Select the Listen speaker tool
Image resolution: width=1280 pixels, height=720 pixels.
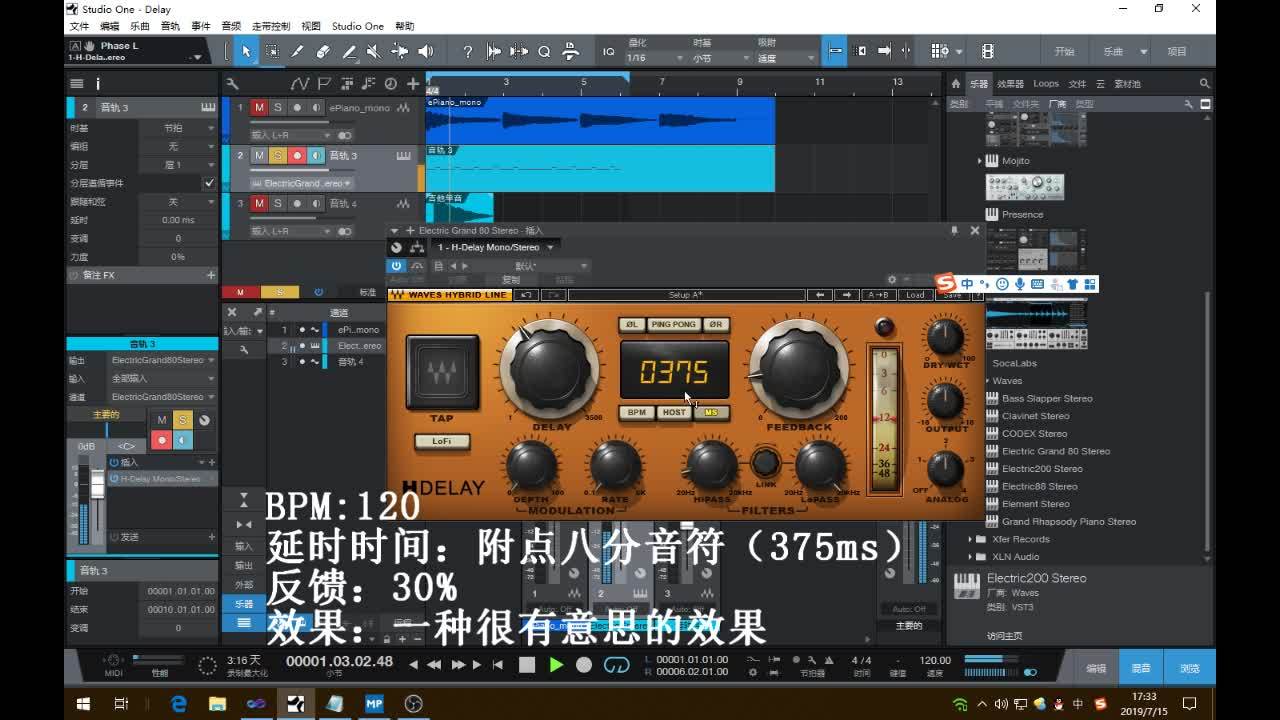(425, 51)
